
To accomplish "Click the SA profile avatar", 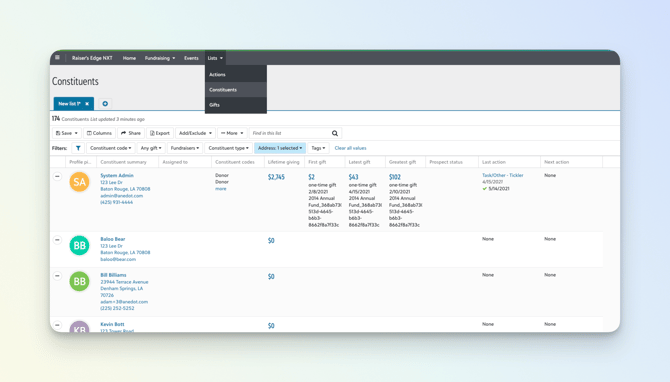I will 79,182.
